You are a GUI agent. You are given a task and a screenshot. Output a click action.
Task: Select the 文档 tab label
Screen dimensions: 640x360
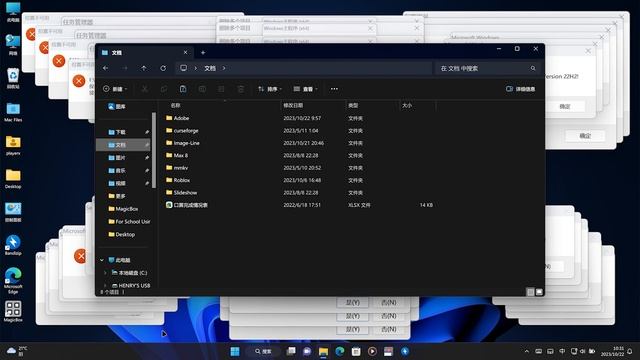point(117,53)
